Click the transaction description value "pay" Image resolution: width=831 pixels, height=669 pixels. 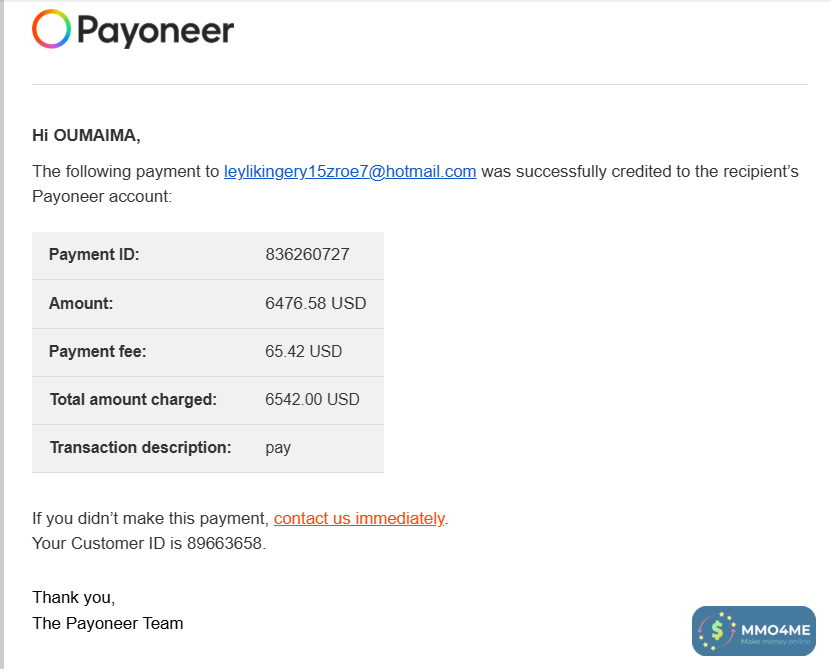278,447
